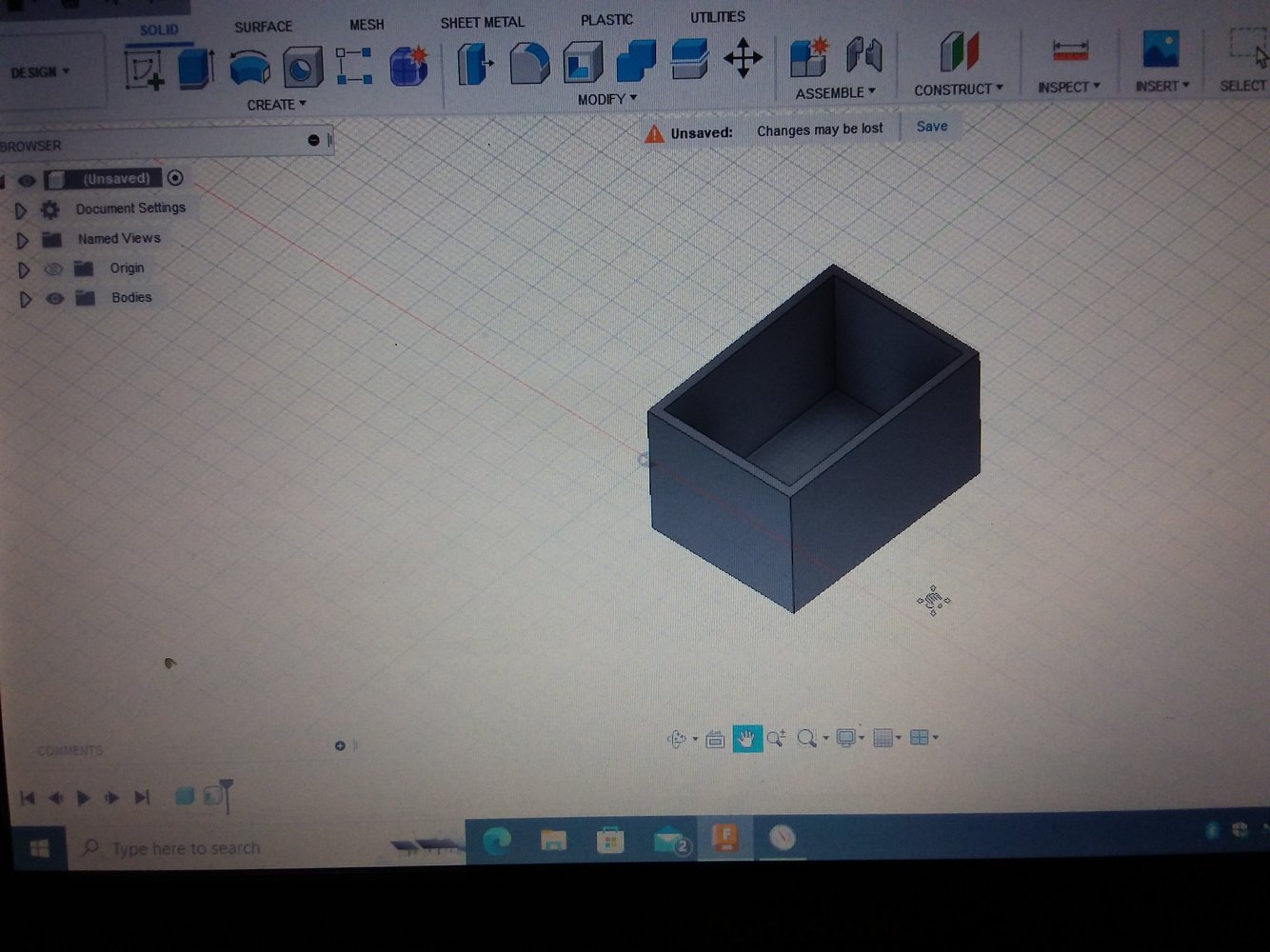The image size is (1270, 952).
Task: Switch to the Surface tab
Action: (263, 27)
